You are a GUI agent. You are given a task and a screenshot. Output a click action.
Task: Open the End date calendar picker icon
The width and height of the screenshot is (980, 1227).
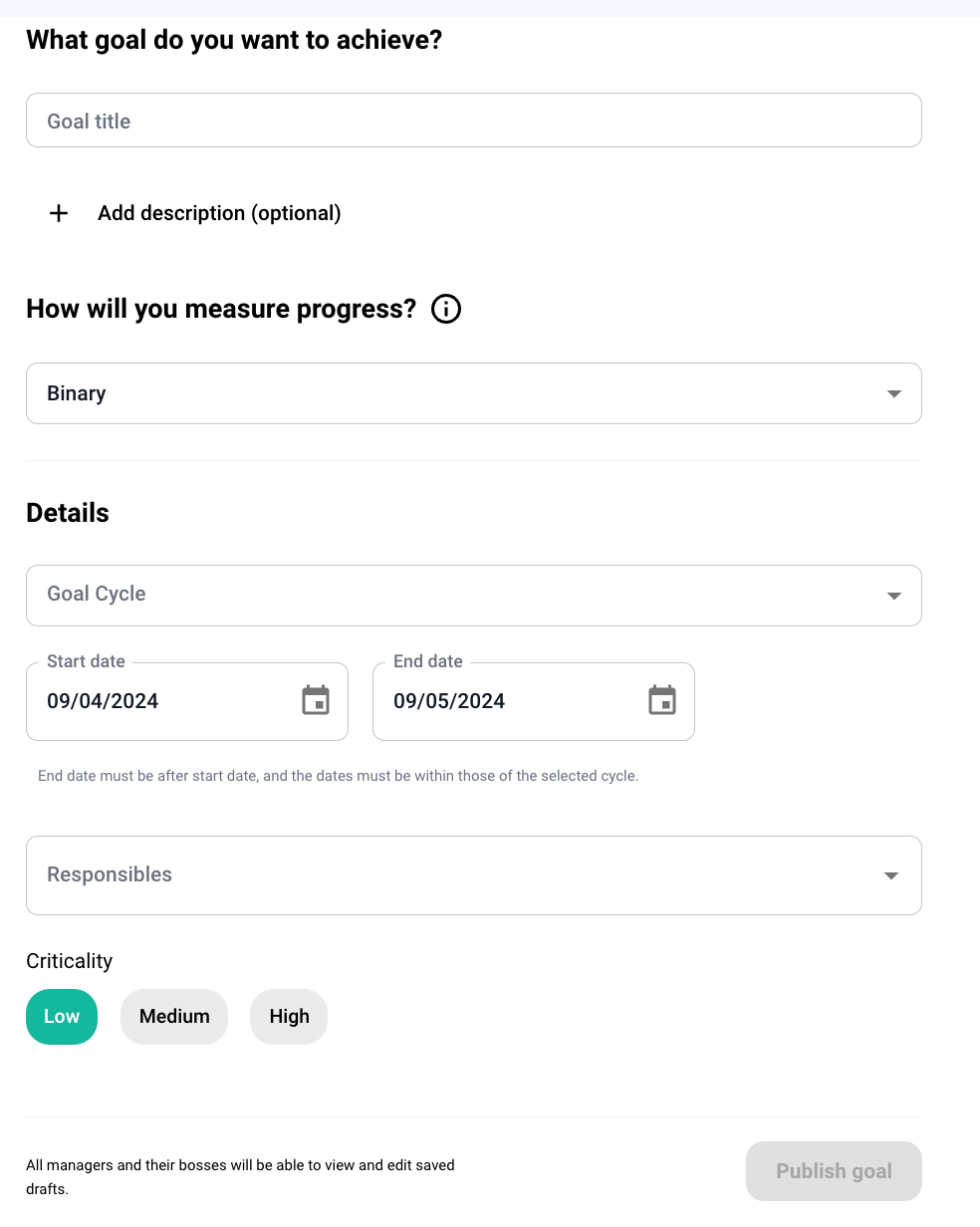click(662, 700)
